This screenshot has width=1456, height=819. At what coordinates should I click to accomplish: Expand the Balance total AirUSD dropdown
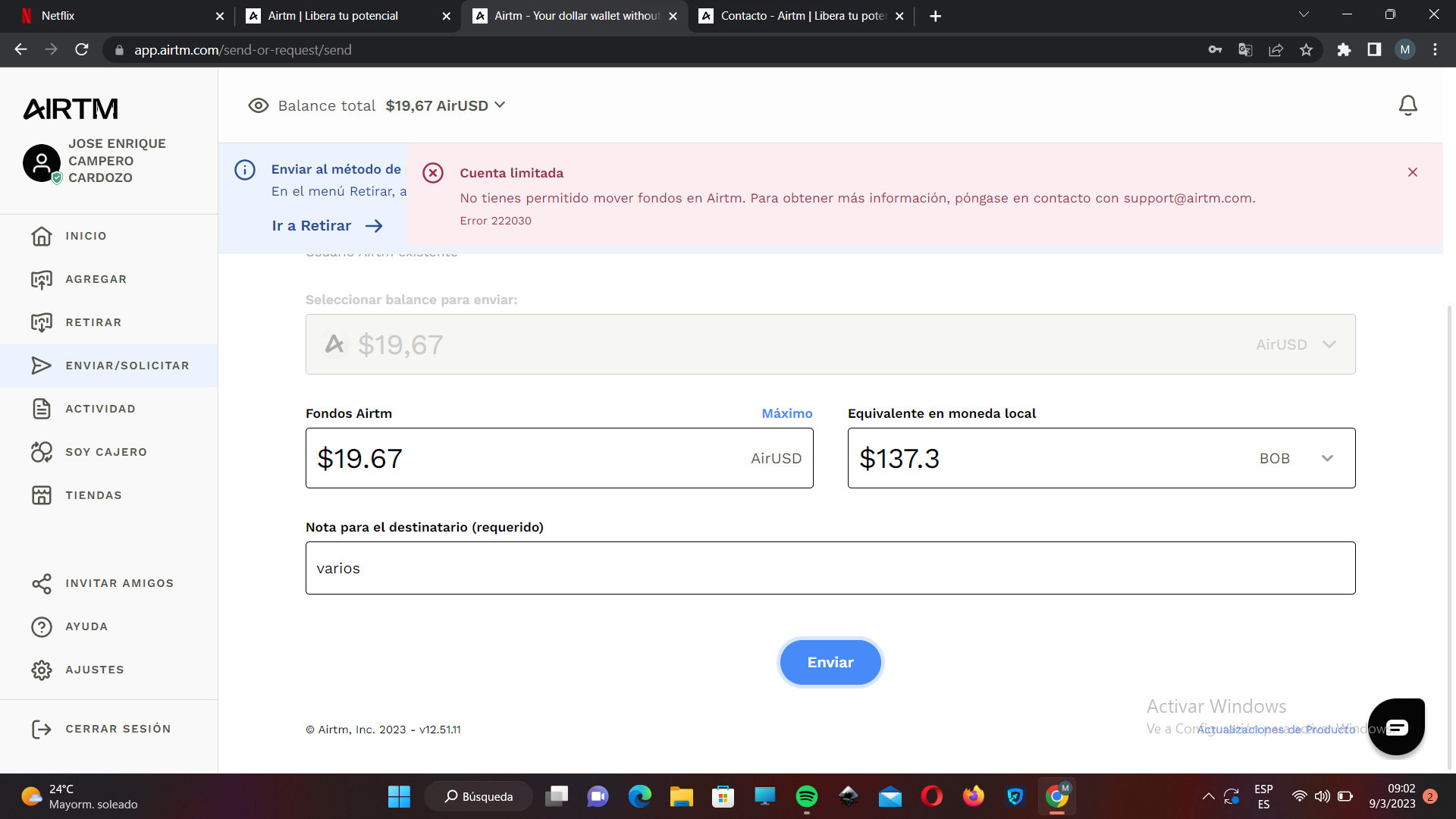pyautogui.click(x=500, y=105)
